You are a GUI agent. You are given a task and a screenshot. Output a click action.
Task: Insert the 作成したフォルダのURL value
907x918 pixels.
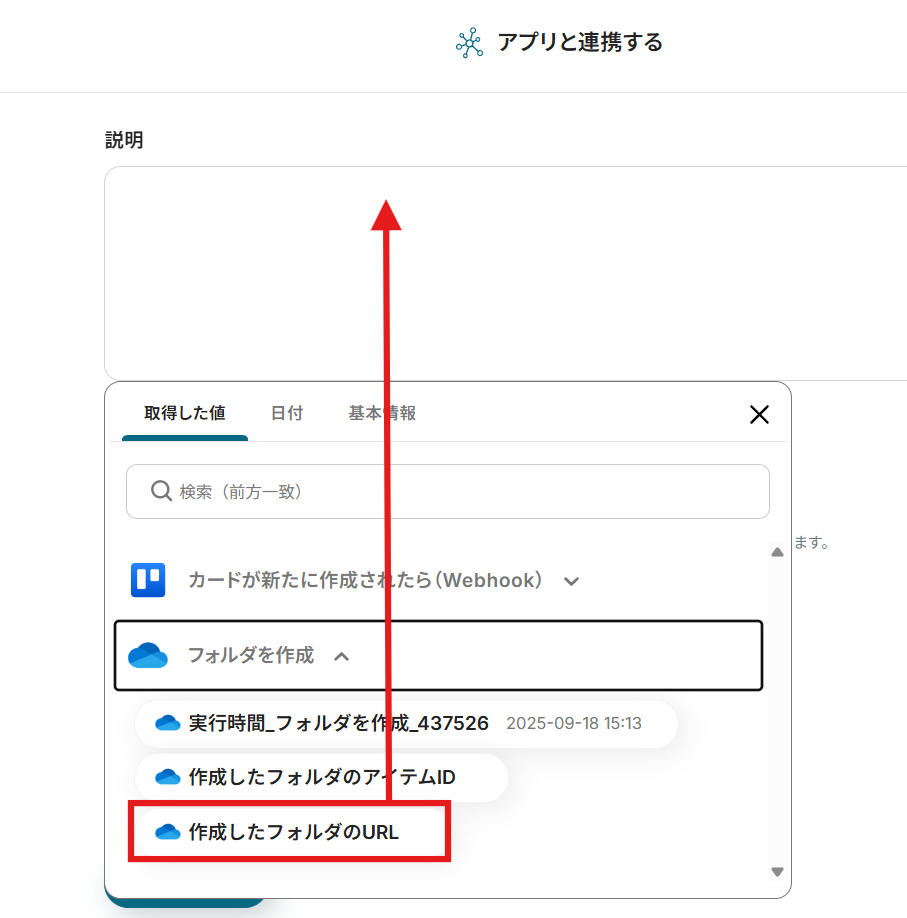[x=293, y=832]
